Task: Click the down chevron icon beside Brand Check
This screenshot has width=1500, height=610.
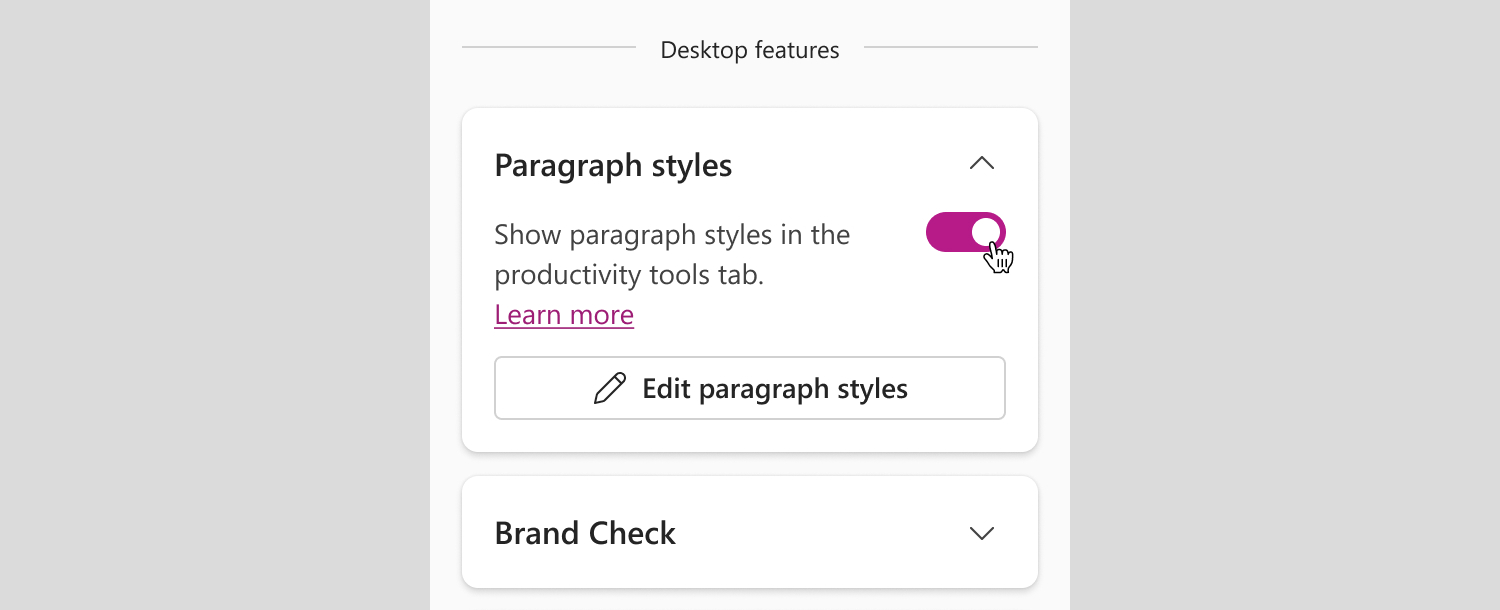Action: (982, 533)
